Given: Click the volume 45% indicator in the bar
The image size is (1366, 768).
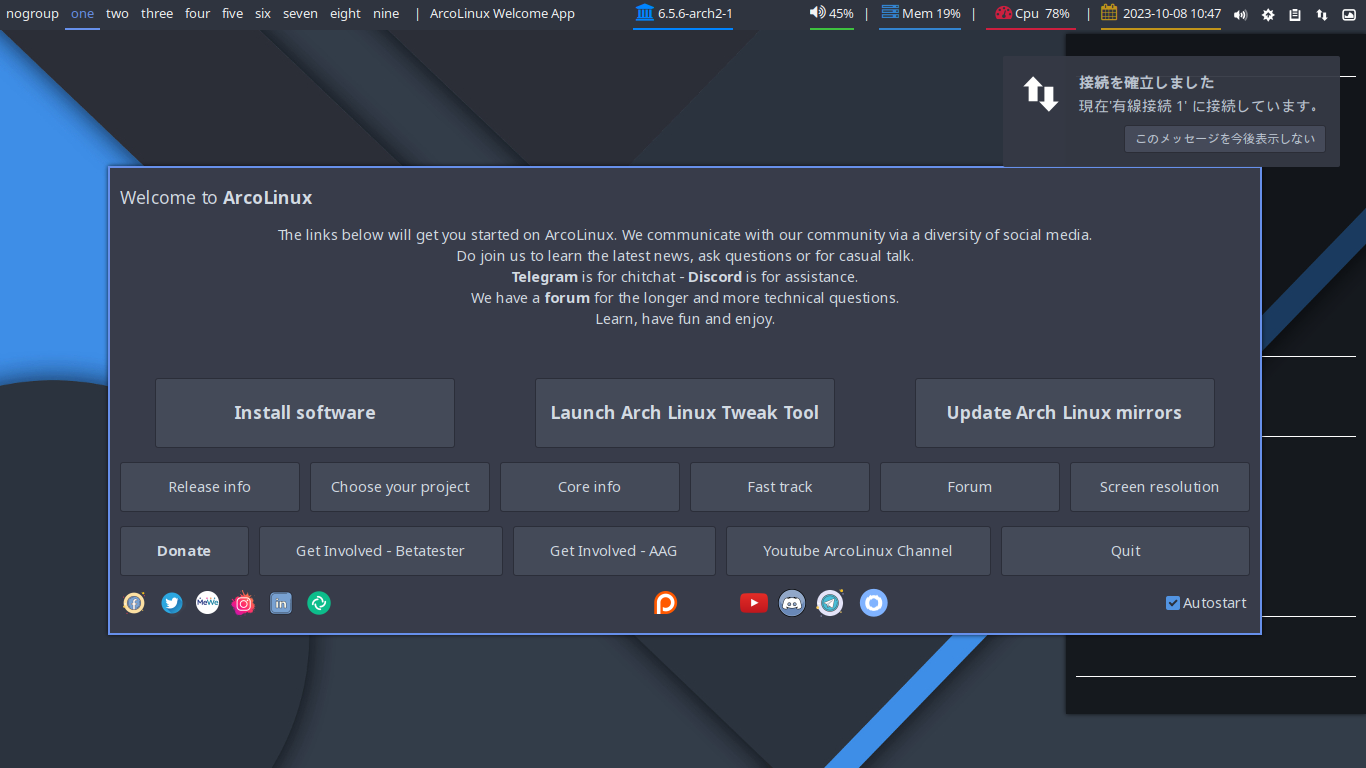Looking at the screenshot, I should pyautogui.click(x=832, y=14).
